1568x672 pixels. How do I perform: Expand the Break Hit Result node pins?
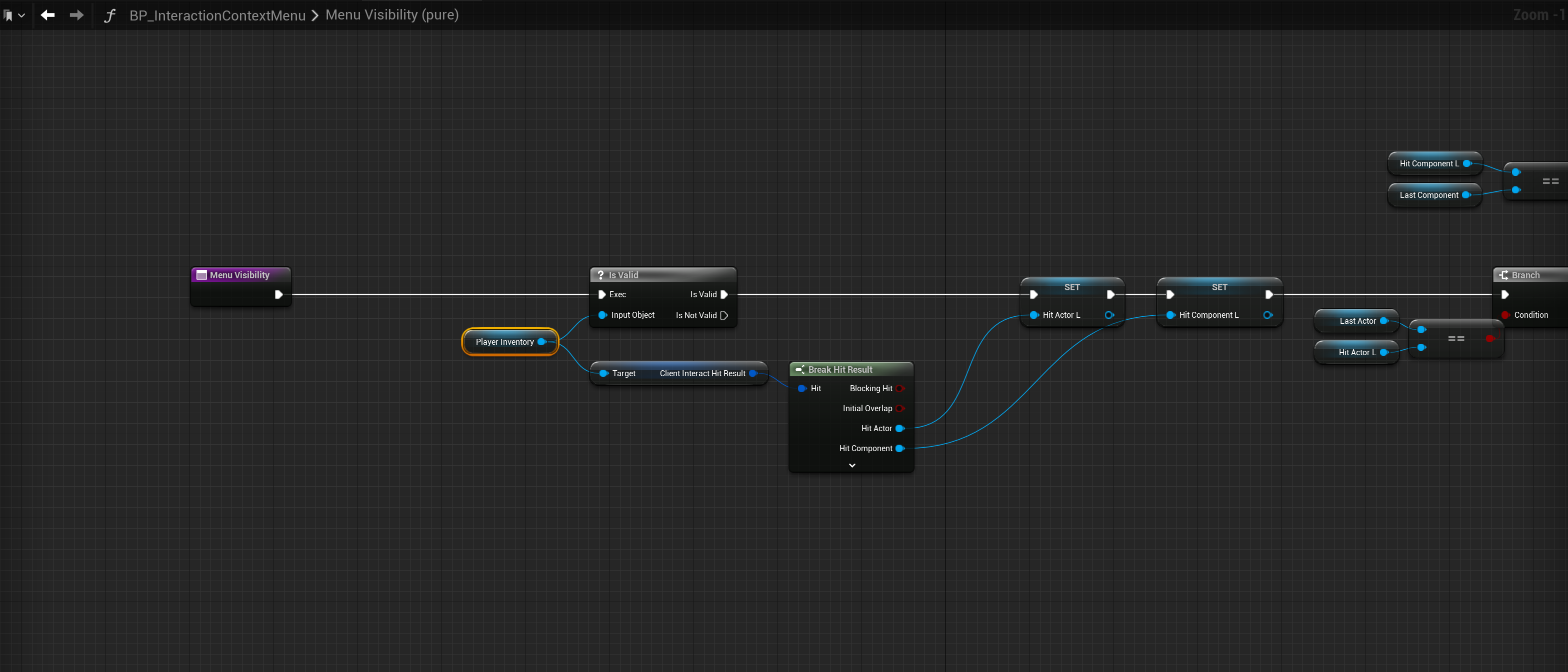click(x=851, y=465)
